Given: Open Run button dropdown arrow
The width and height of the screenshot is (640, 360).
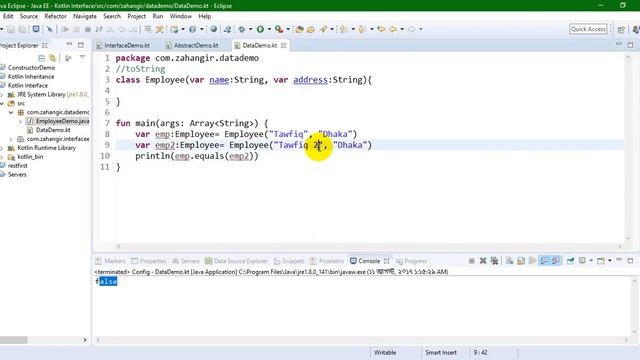Looking at the screenshot, I should point(269,29).
